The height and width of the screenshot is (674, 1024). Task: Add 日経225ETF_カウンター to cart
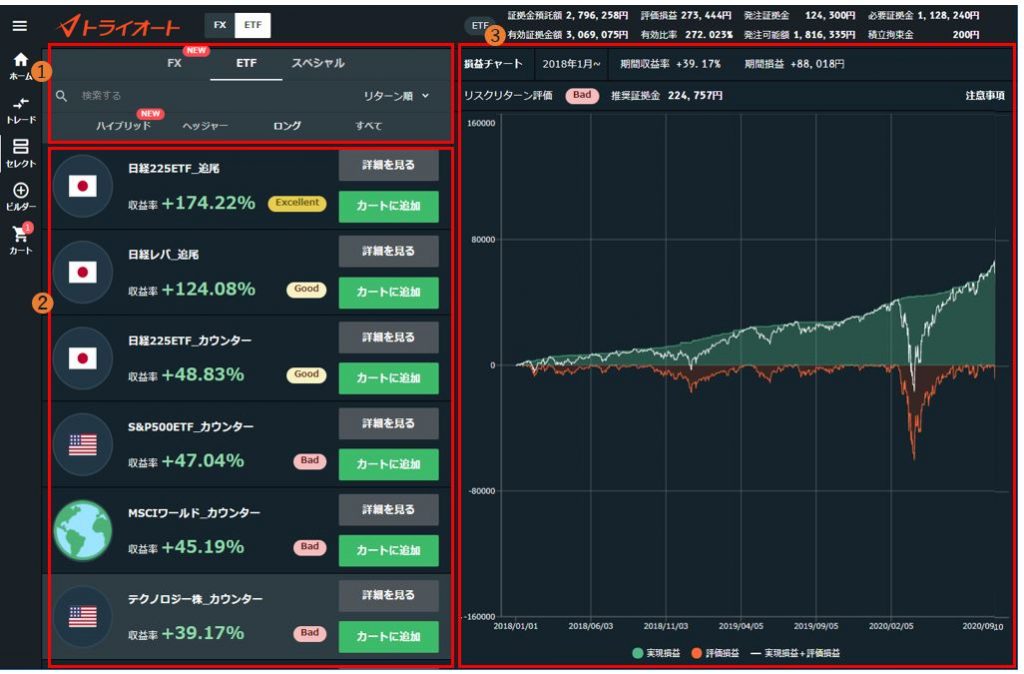(389, 379)
